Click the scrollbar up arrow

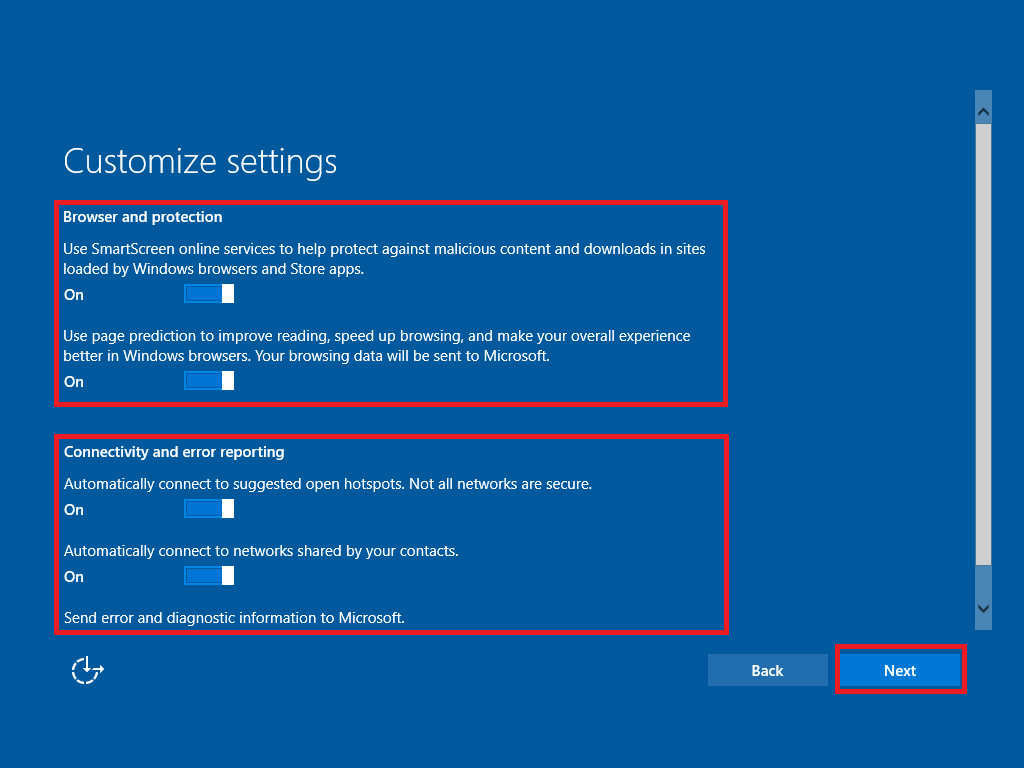pyautogui.click(x=983, y=108)
